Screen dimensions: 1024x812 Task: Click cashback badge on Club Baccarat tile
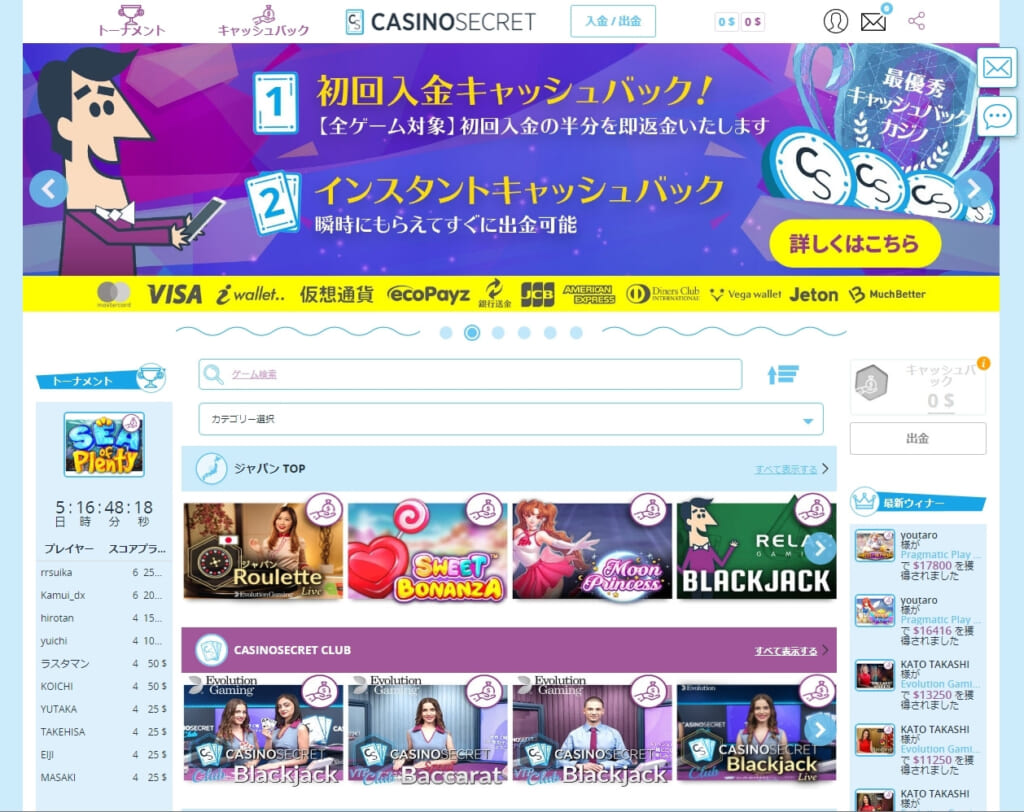(x=485, y=692)
